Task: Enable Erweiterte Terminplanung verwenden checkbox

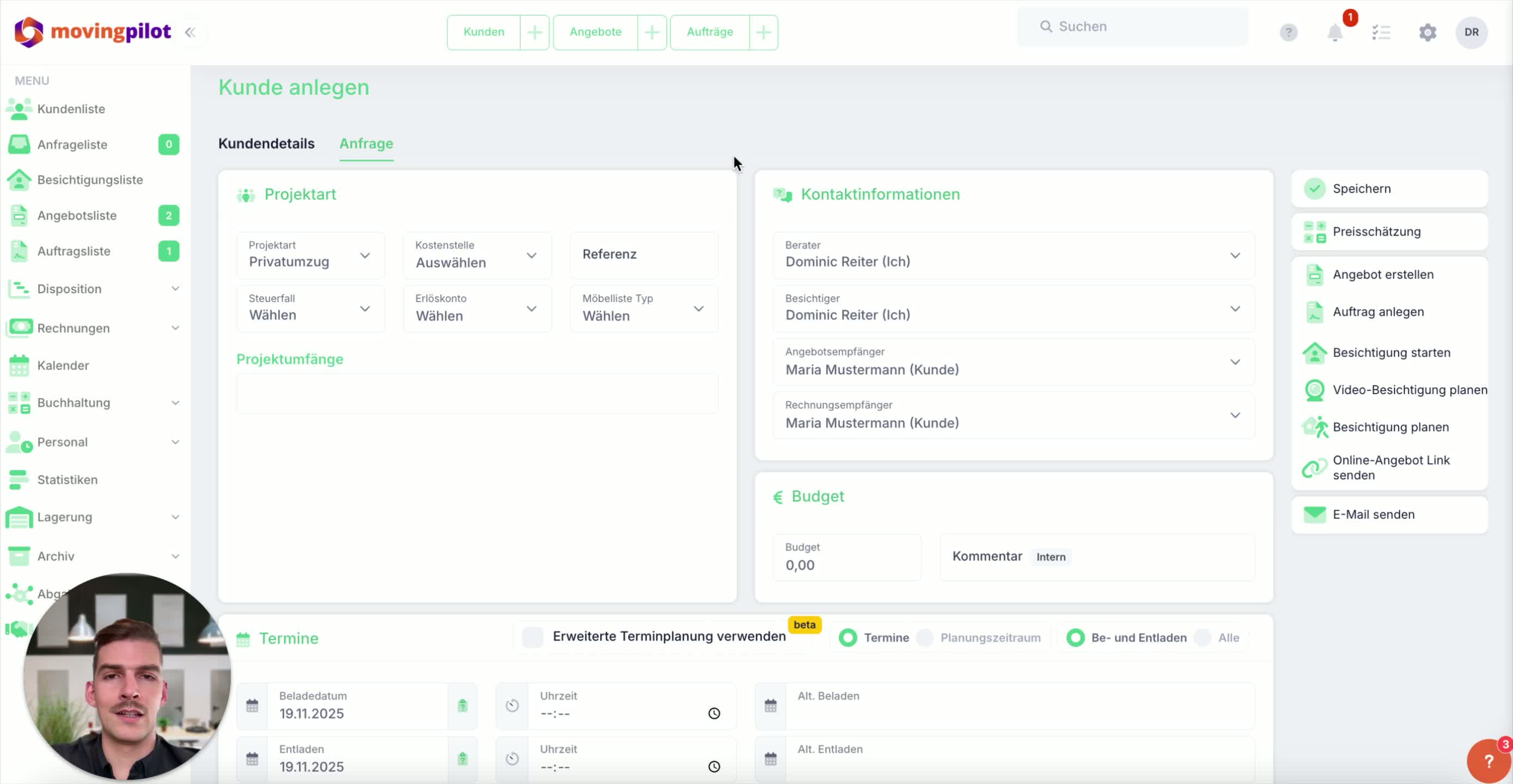Action: 533,637
